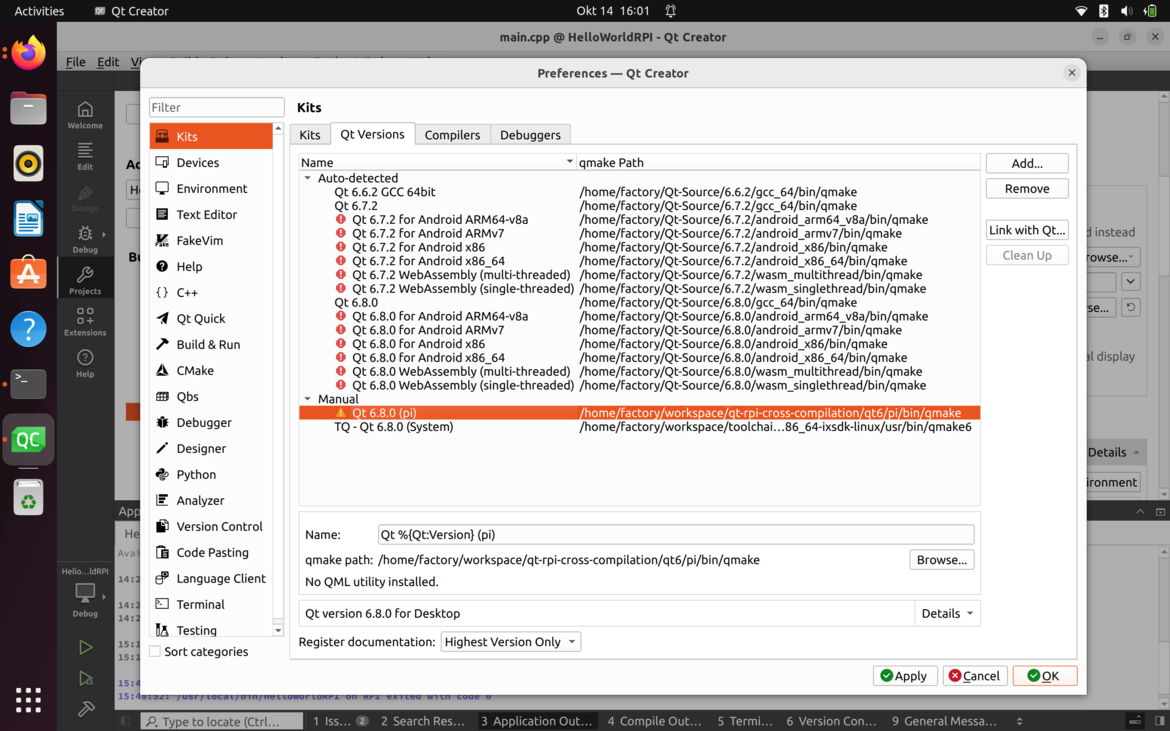The width and height of the screenshot is (1170, 731).
Task: Open the Devices preferences category
Action: (x=211, y=163)
